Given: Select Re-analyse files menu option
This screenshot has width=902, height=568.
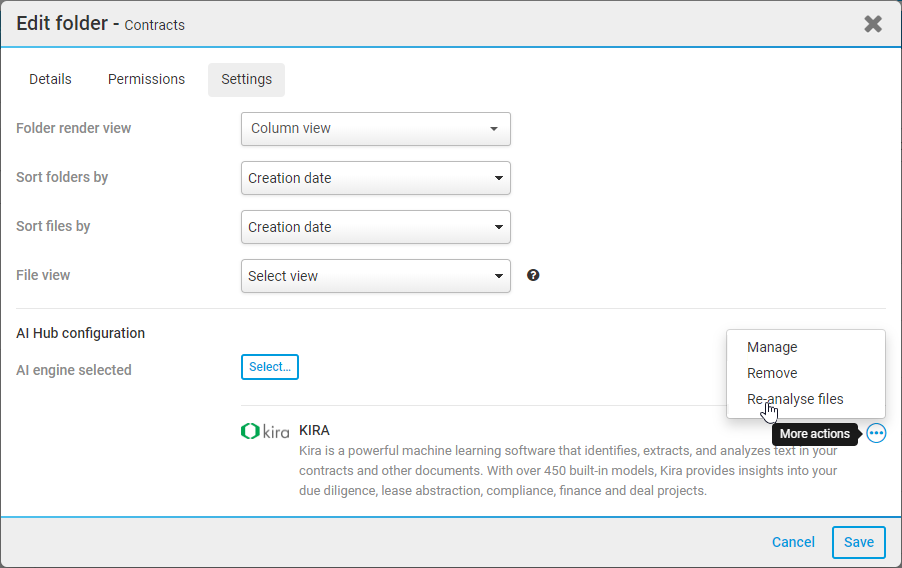Looking at the screenshot, I should [x=795, y=399].
